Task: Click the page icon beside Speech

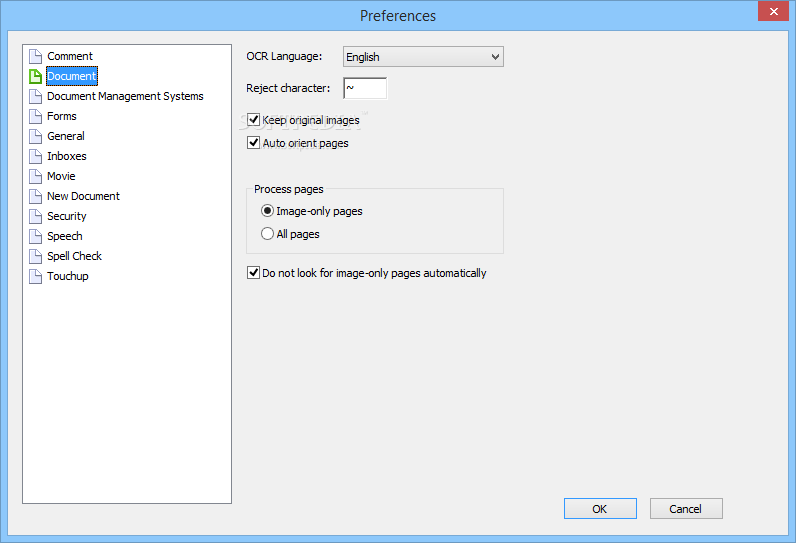Action: 35,236
